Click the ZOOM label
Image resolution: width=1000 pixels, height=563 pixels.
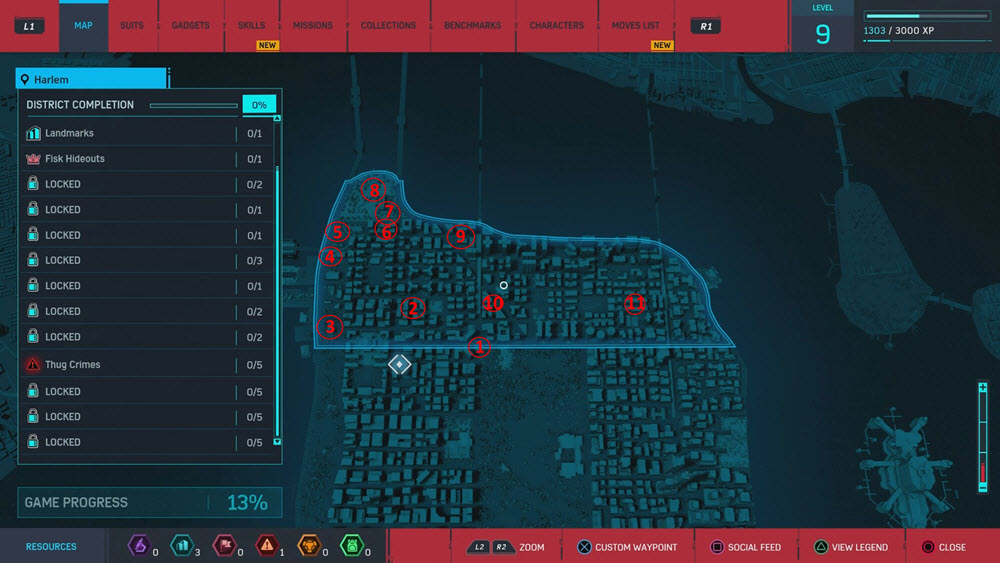click(x=531, y=547)
